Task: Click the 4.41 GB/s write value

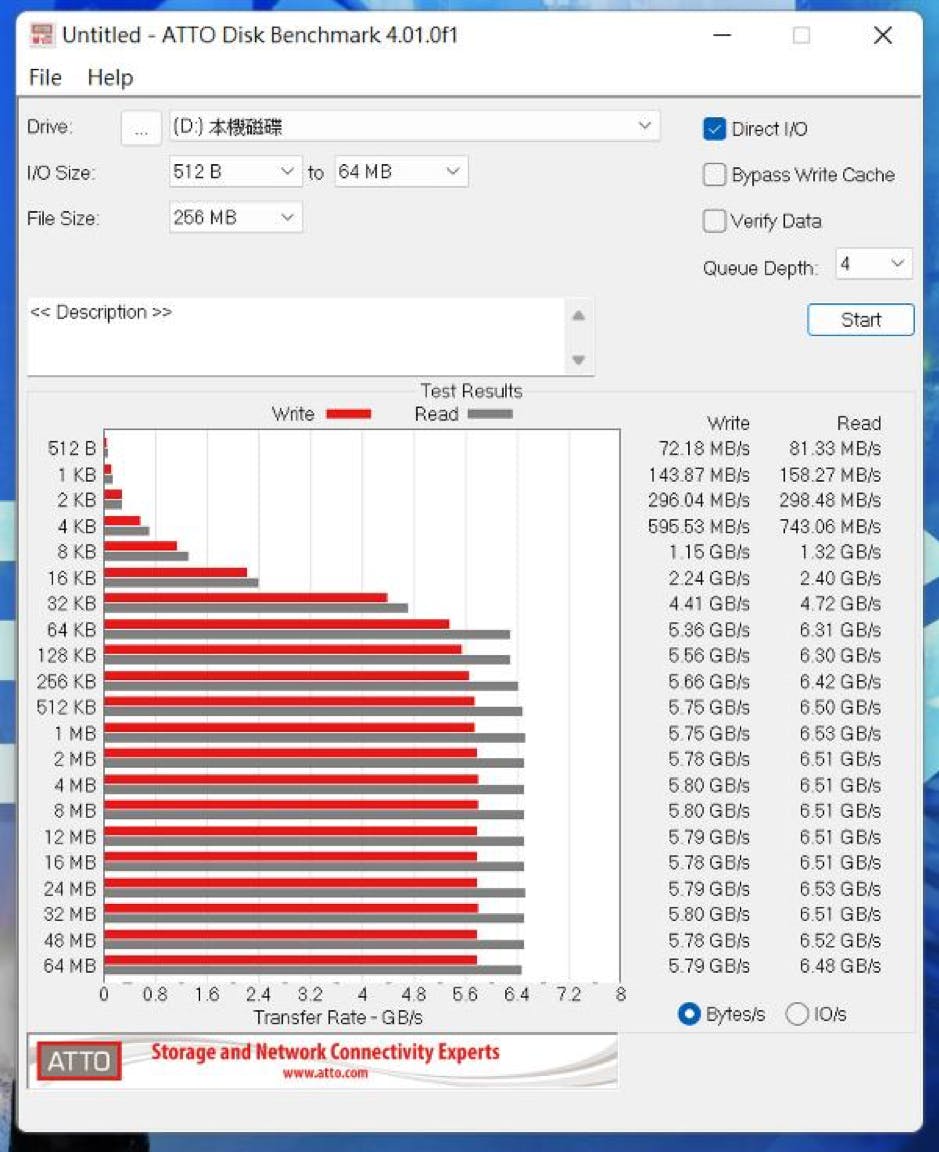Action: [709, 604]
